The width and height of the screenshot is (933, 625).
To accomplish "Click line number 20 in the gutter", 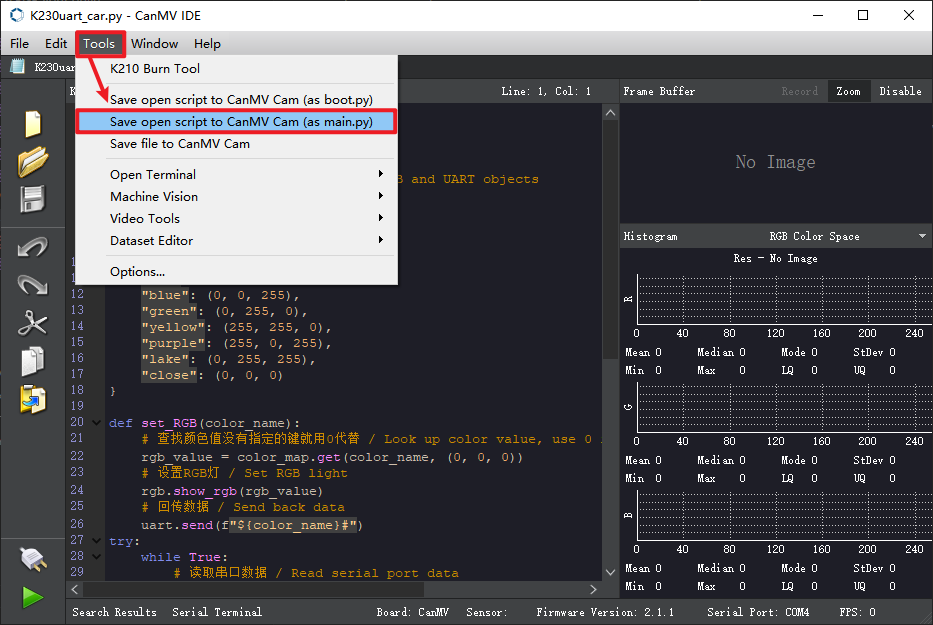I will coord(77,422).
